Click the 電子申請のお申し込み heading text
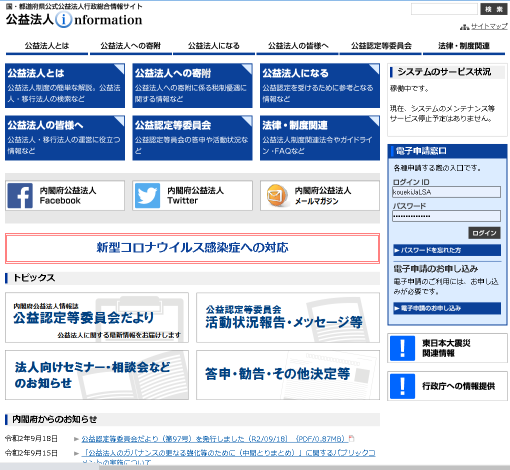The image size is (510, 470). pyautogui.click(x=436, y=269)
